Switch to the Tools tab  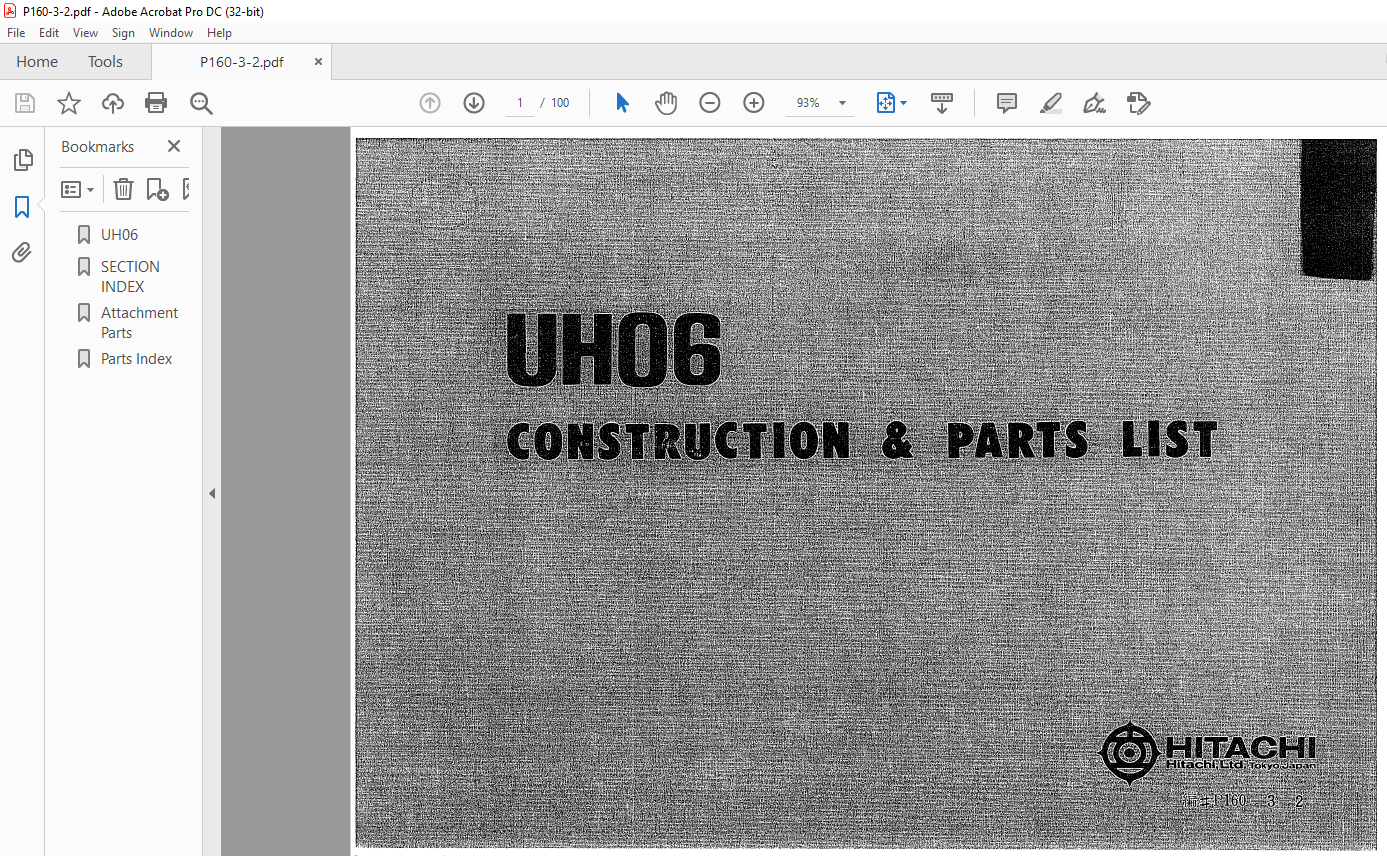pos(105,62)
